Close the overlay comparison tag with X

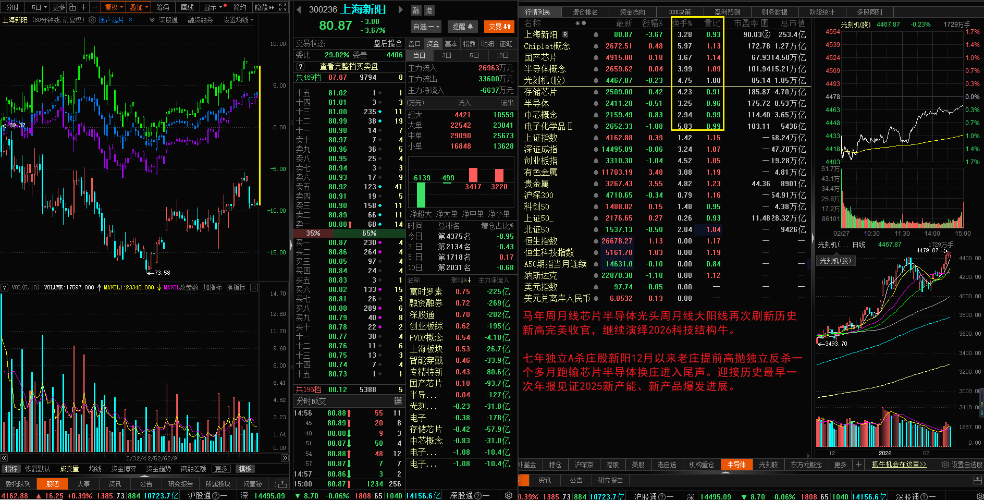pos(131,20)
